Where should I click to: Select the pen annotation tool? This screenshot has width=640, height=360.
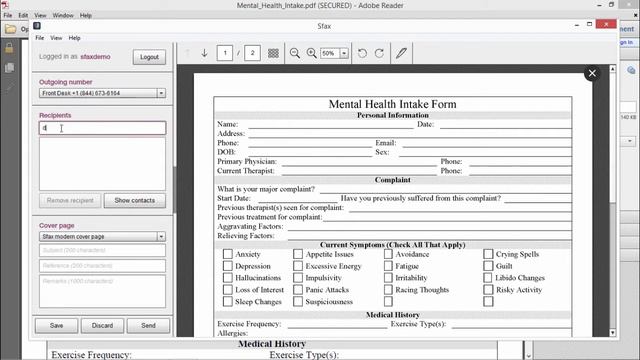point(401,53)
